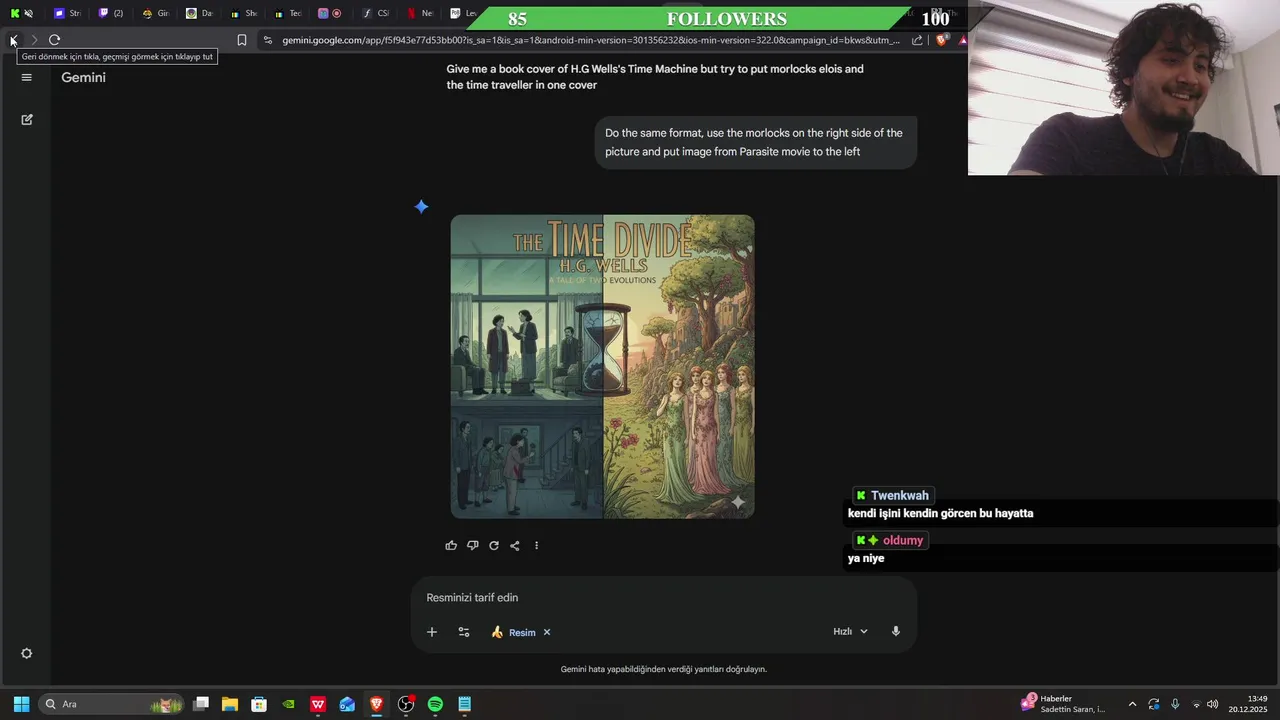Click the blue Gemini sparkle icon
This screenshot has width=1280, height=720.
point(422,207)
